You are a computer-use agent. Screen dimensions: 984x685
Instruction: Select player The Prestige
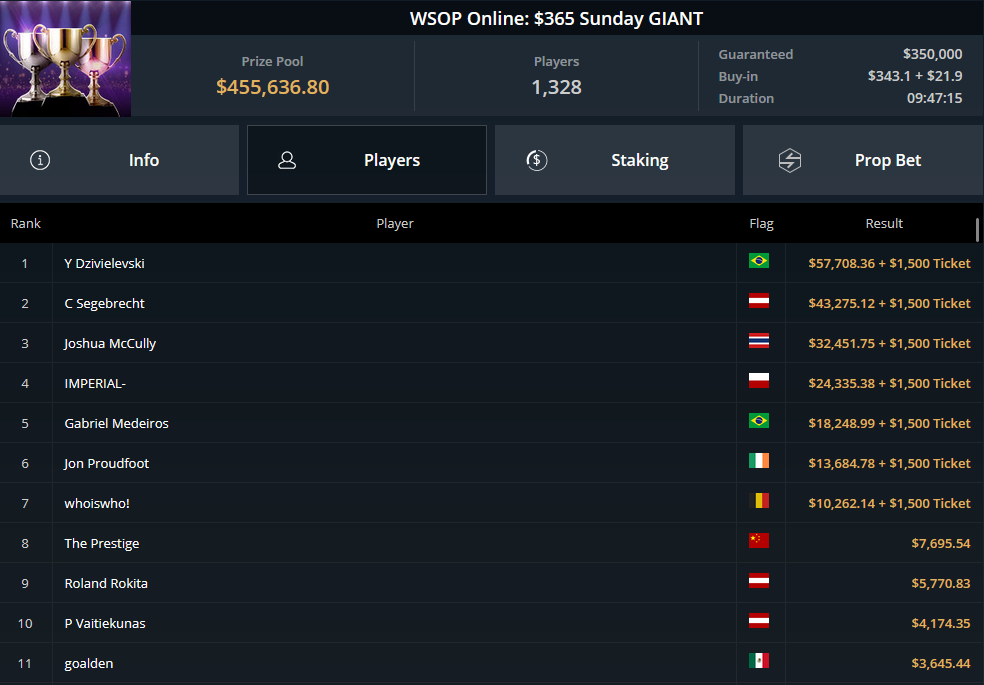pyautogui.click(x=102, y=544)
